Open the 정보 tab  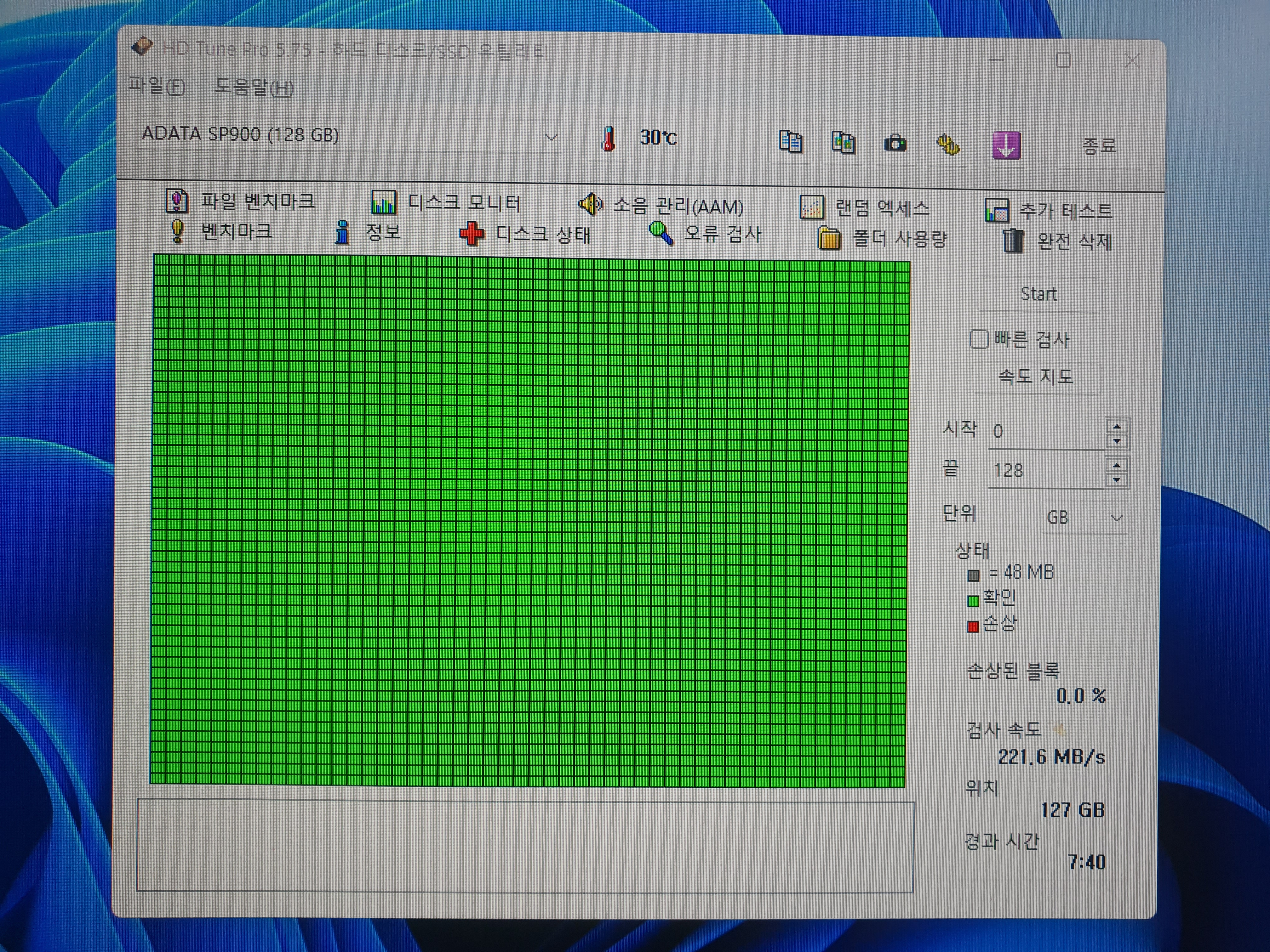(368, 232)
